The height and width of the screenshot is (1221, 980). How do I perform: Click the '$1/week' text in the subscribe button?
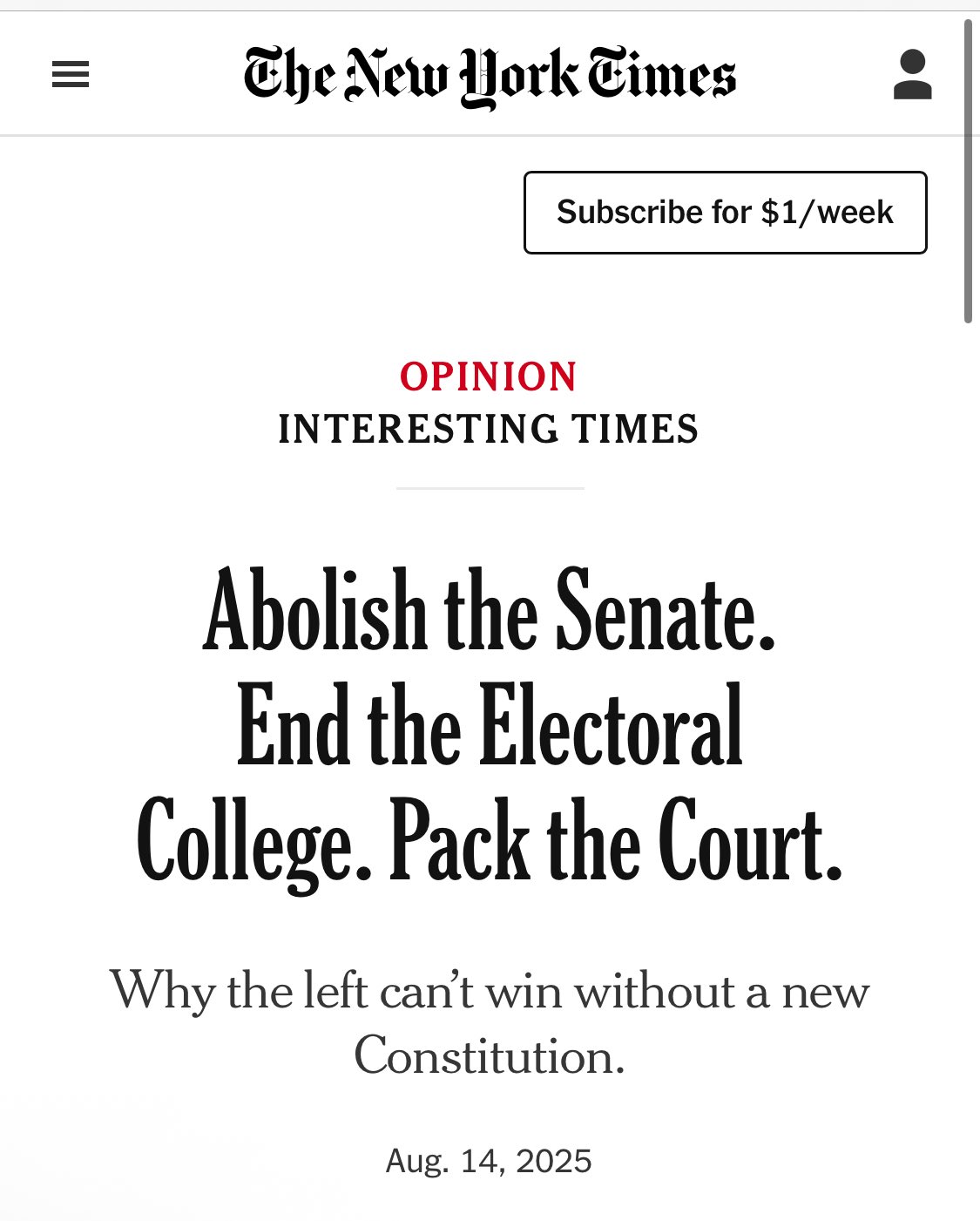pyautogui.click(x=827, y=213)
